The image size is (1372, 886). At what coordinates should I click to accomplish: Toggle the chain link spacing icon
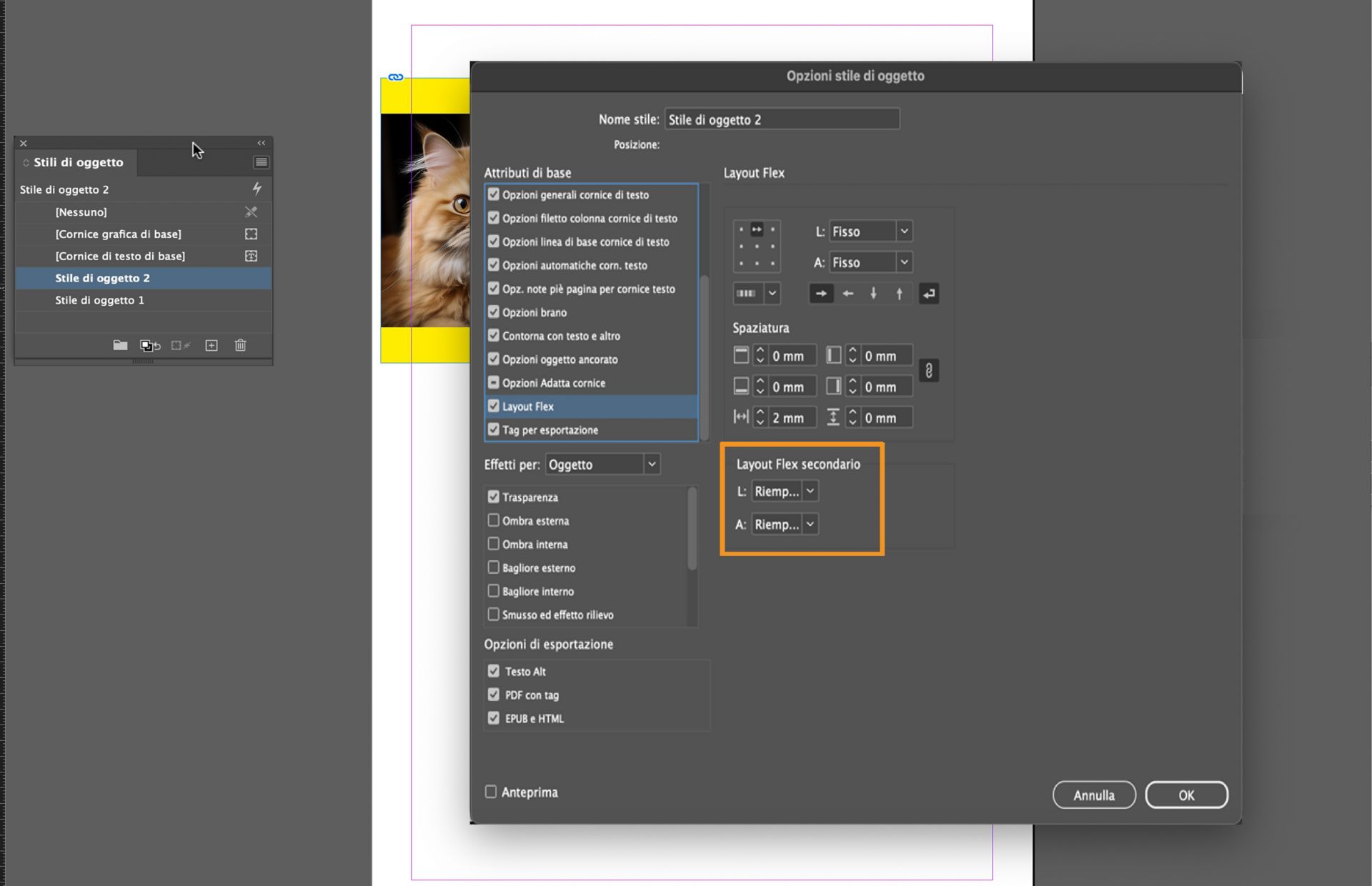click(x=928, y=371)
